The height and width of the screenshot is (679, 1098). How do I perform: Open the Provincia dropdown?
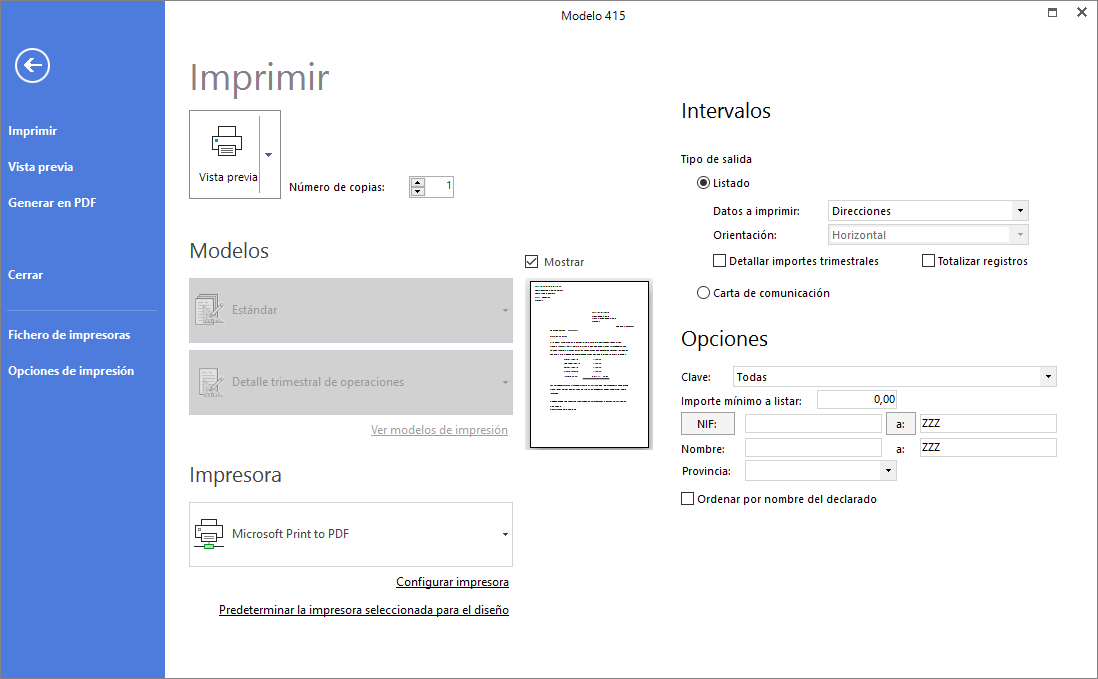coord(888,470)
